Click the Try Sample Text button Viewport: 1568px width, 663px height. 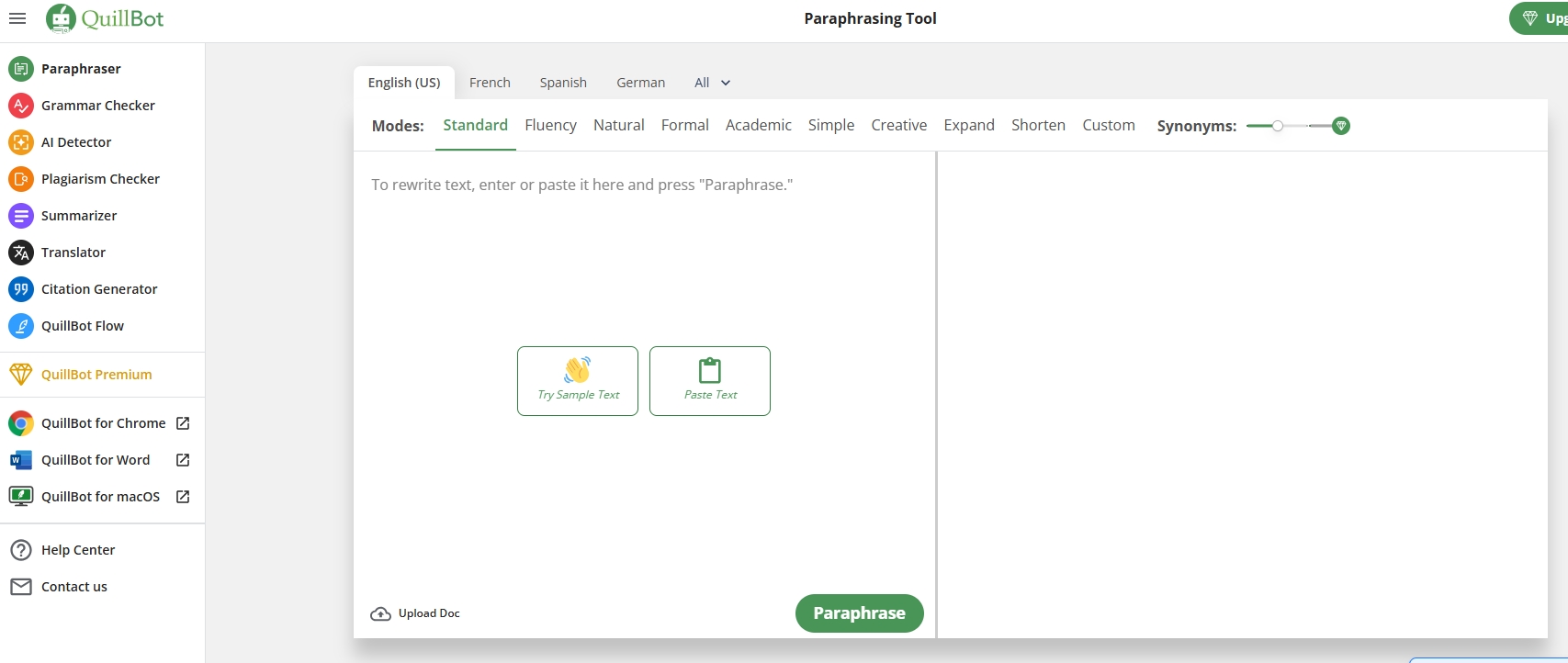(x=578, y=381)
